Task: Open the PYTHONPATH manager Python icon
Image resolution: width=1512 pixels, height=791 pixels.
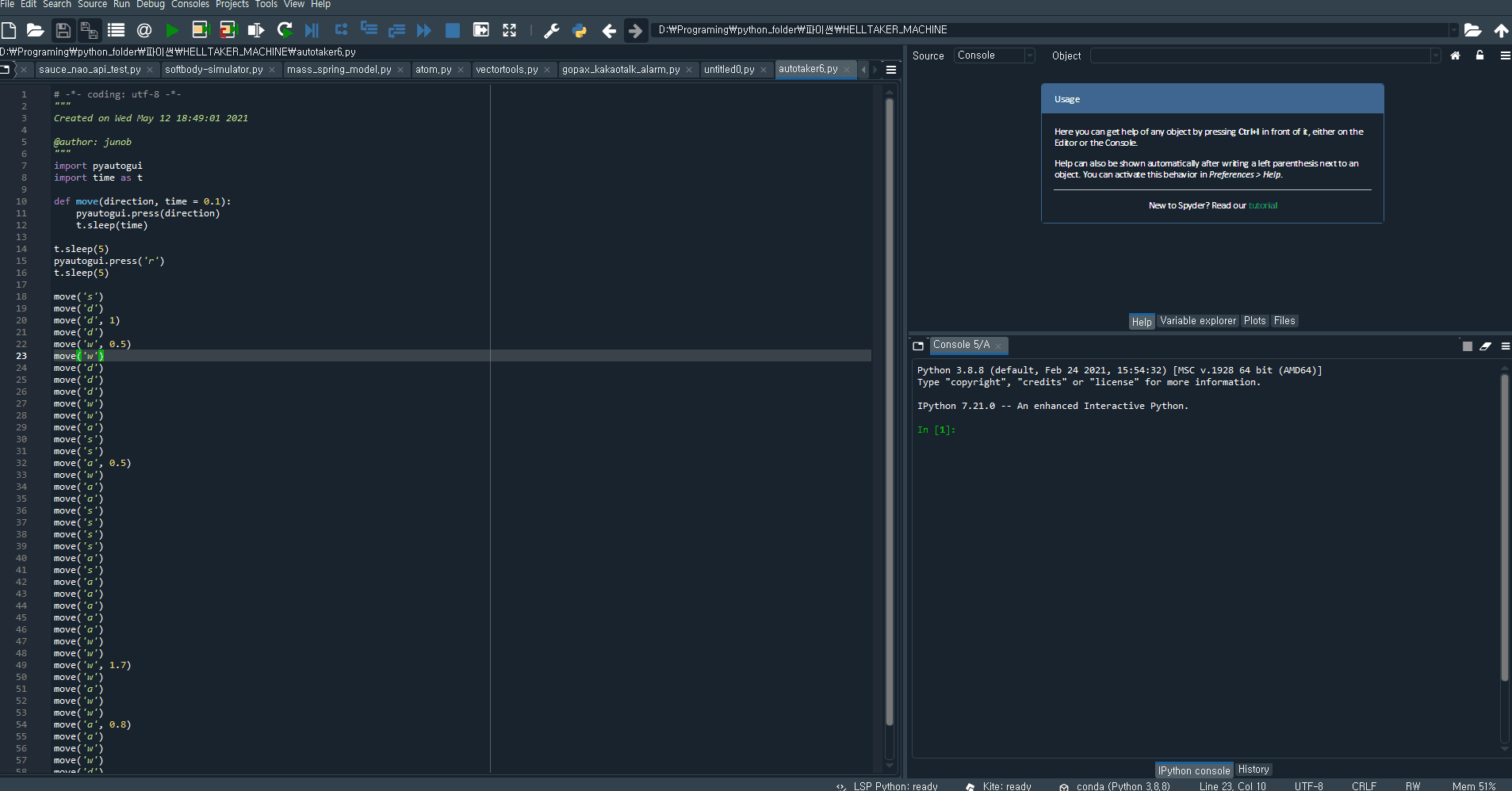Action: pyautogui.click(x=580, y=30)
